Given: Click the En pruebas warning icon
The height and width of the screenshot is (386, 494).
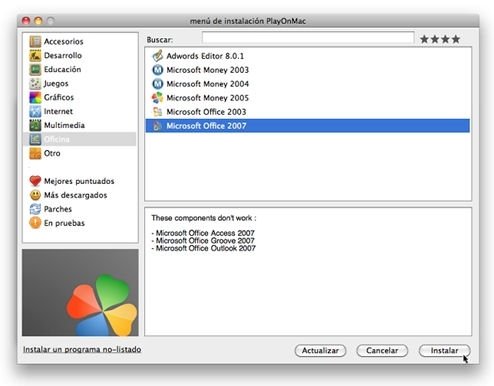Looking at the screenshot, I should tap(35, 223).
